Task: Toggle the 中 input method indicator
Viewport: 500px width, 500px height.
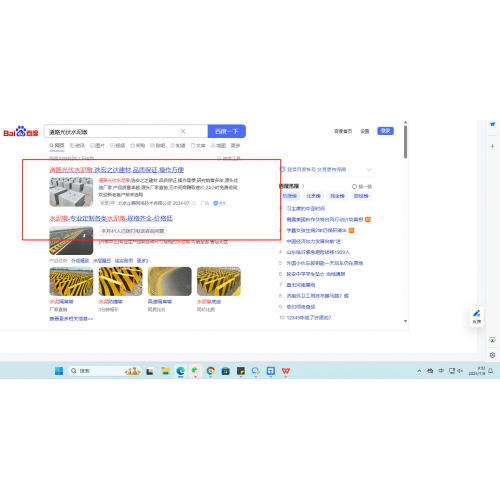Action: click(x=441, y=371)
